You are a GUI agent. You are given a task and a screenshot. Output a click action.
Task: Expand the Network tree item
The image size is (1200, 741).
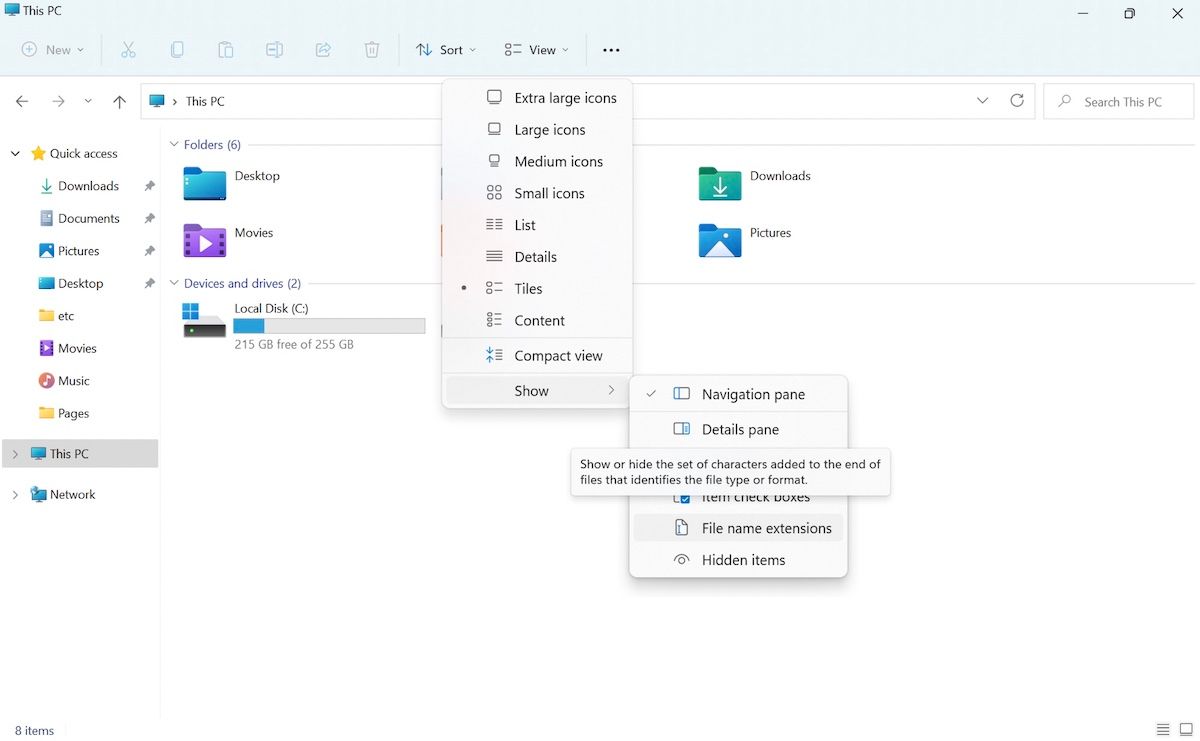(14, 494)
